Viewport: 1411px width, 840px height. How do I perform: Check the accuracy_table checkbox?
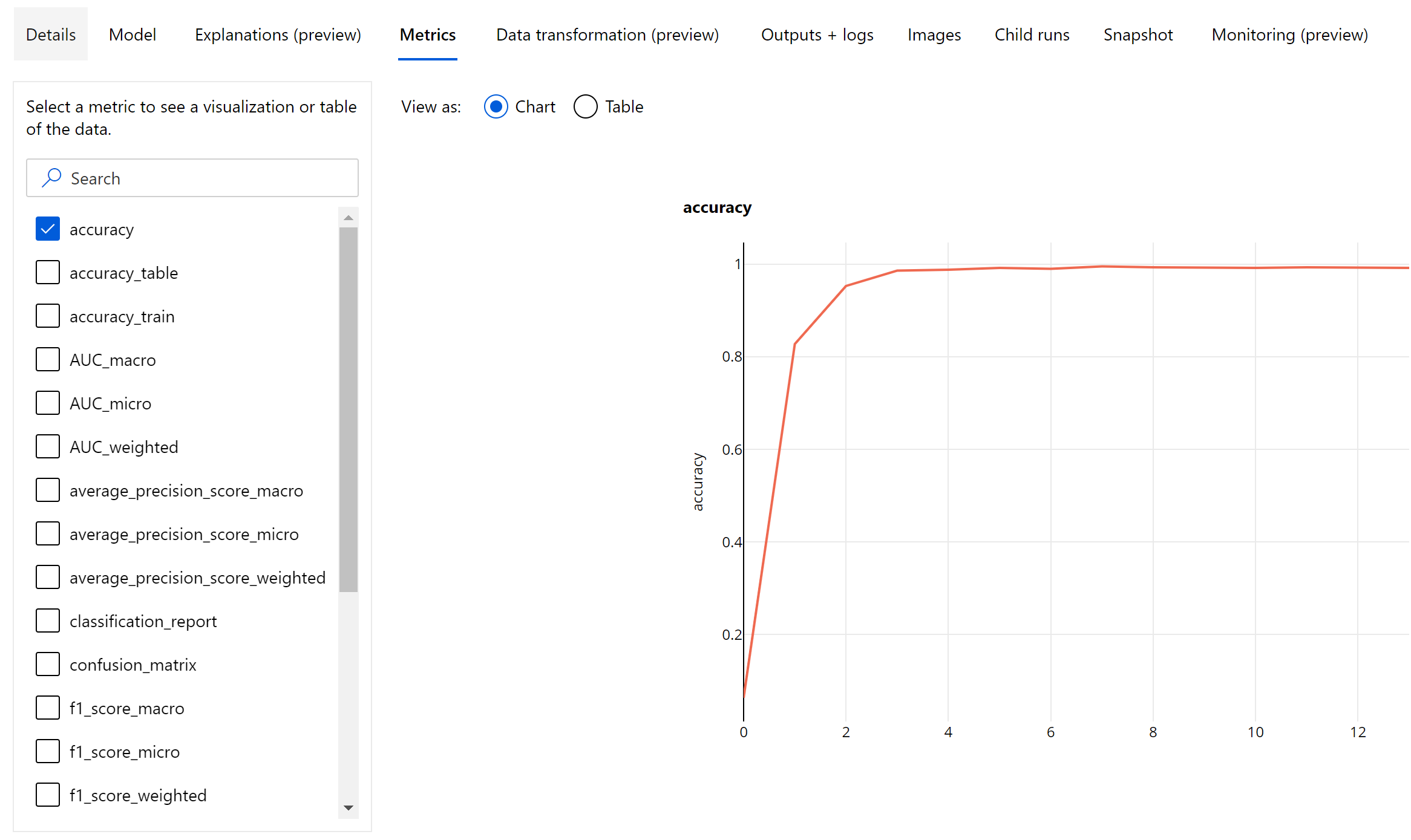[46, 272]
